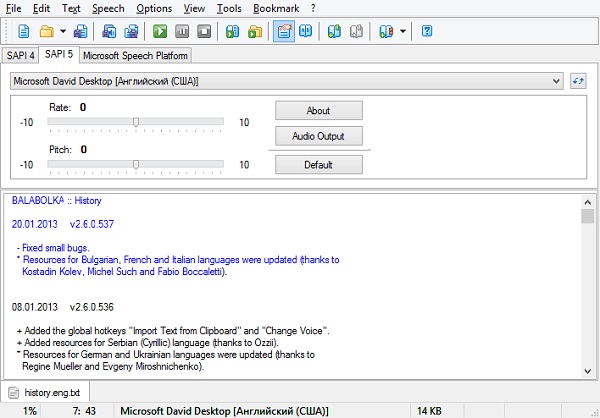Click the "Kostadin Kolev, Michel Such" line
The image size is (600, 418).
tap(124, 272)
